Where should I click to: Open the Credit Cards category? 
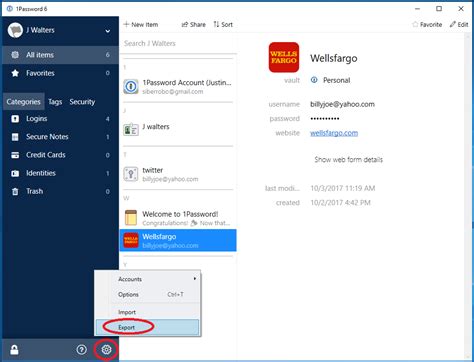click(60, 155)
